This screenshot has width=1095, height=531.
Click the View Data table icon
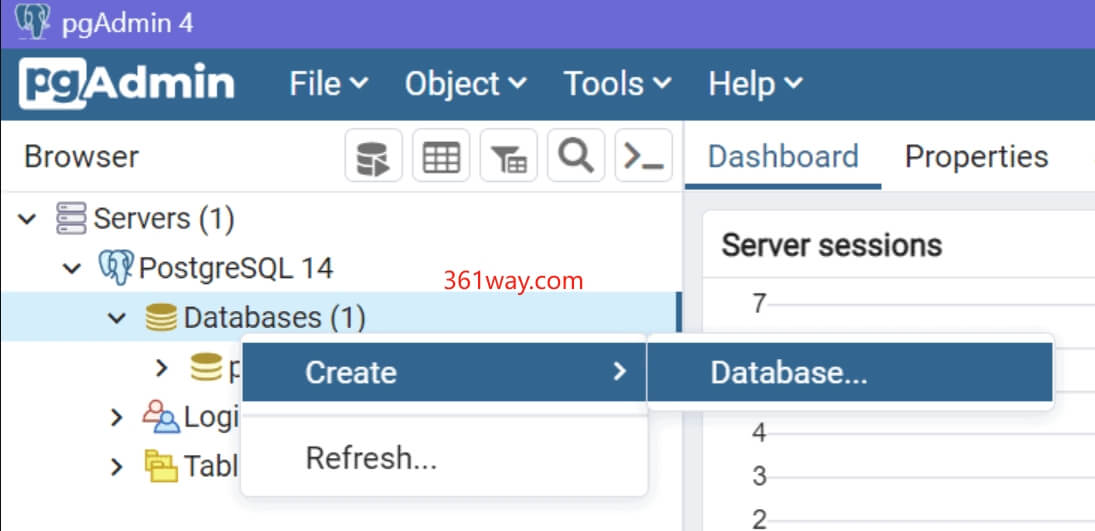441,156
